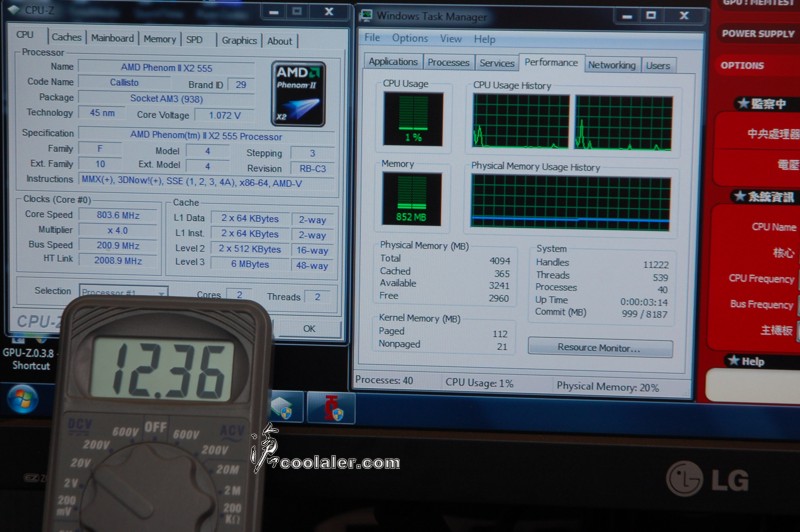
Task: Click the Bus Frequency label in red panel
Action: (x=762, y=304)
